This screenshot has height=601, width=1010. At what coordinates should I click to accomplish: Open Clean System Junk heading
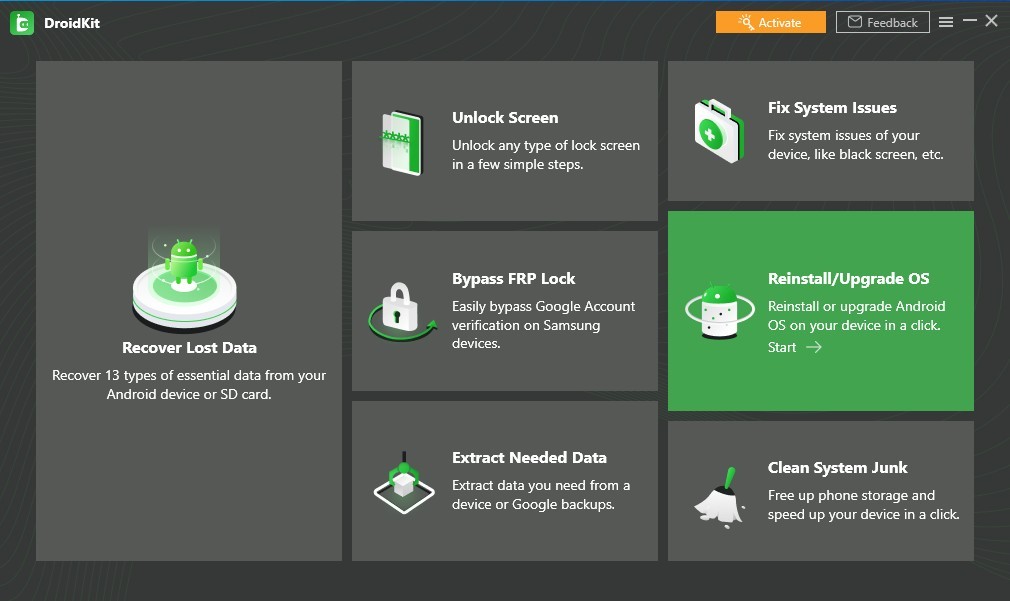837,468
